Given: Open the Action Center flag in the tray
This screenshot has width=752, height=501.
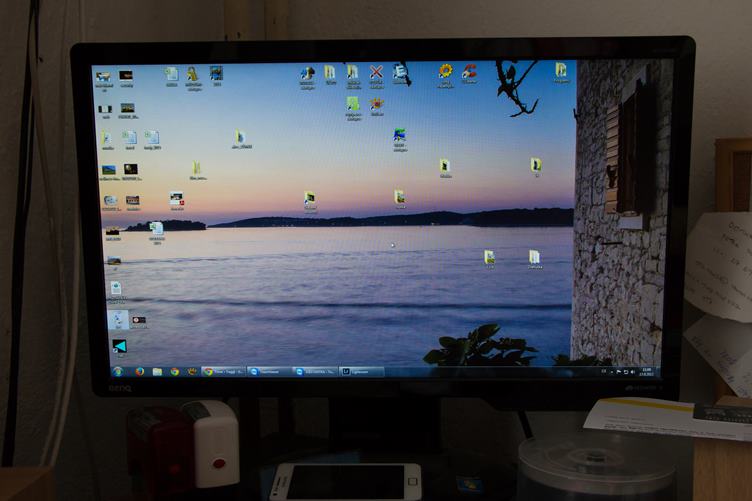Looking at the screenshot, I should [x=619, y=372].
